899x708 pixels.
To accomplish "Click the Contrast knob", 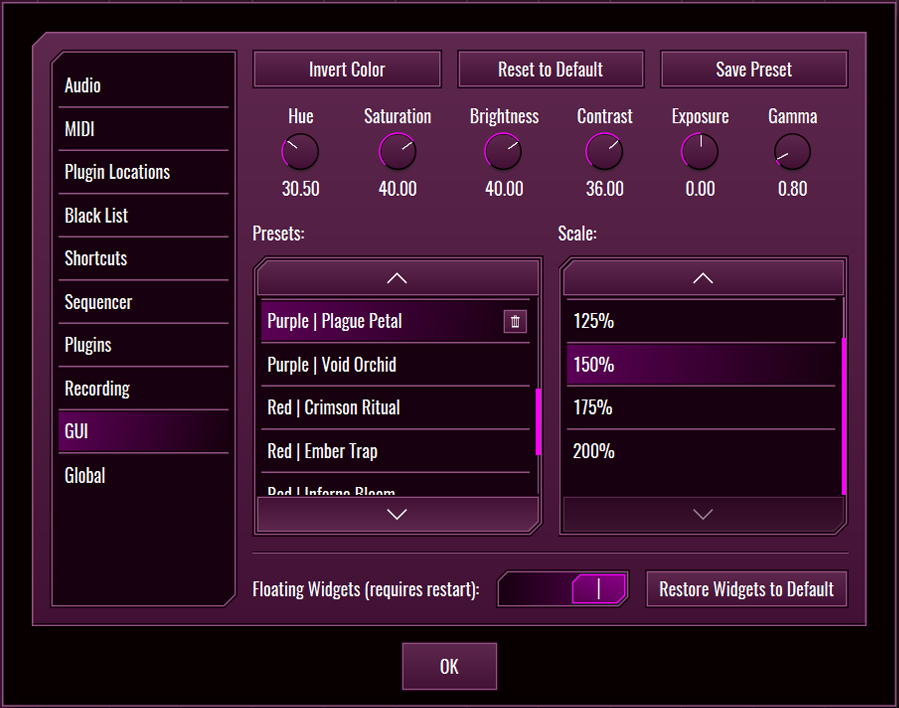I will pyautogui.click(x=604, y=152).
